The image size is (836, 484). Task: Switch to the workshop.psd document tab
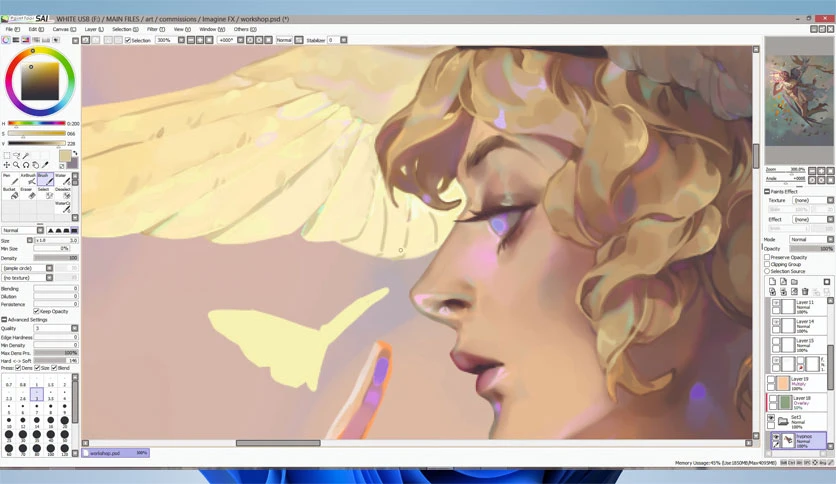coord(116,453)
